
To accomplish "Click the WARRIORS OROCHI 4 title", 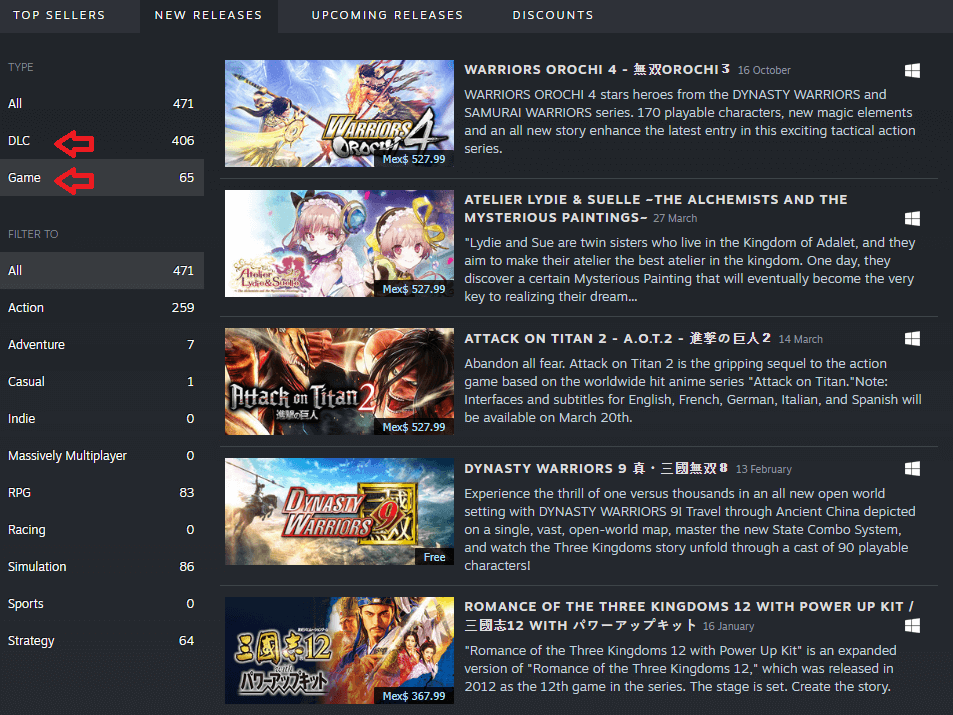I will point(597,69).
